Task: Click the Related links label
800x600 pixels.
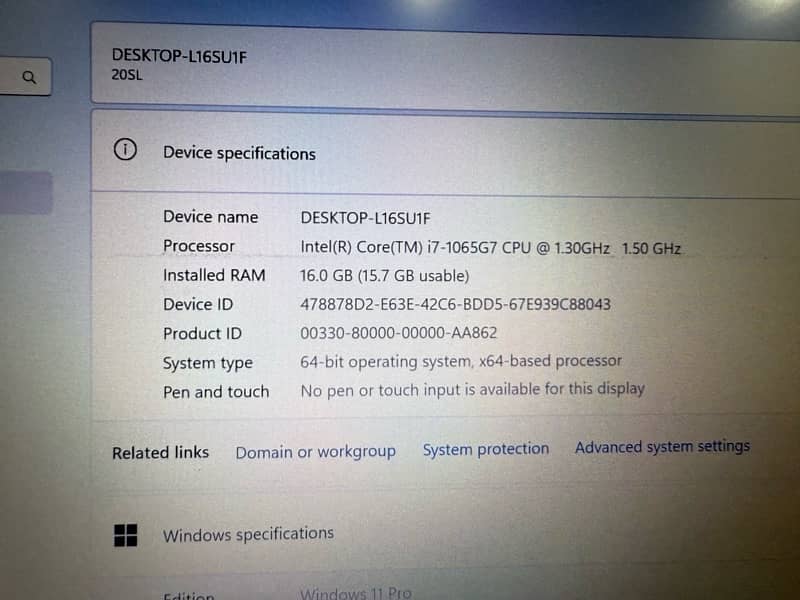Action: pyautogui.click(x=160, y=453)
